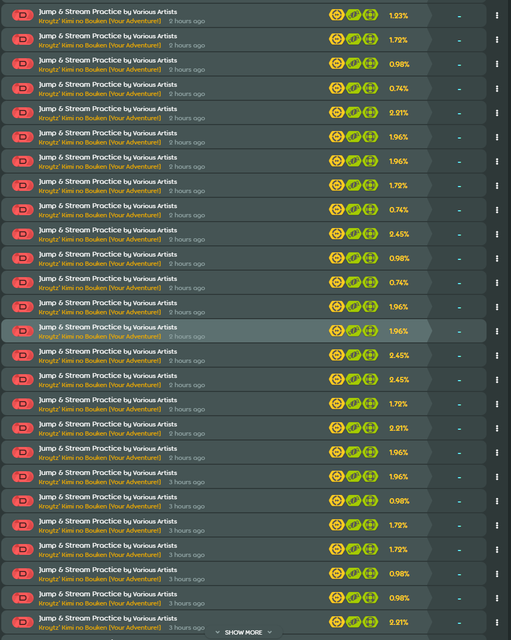The width and height of the screenshot is (511, 640).
Task: Expand the list with SHOW MORE
Action: (x=243, y=633)
